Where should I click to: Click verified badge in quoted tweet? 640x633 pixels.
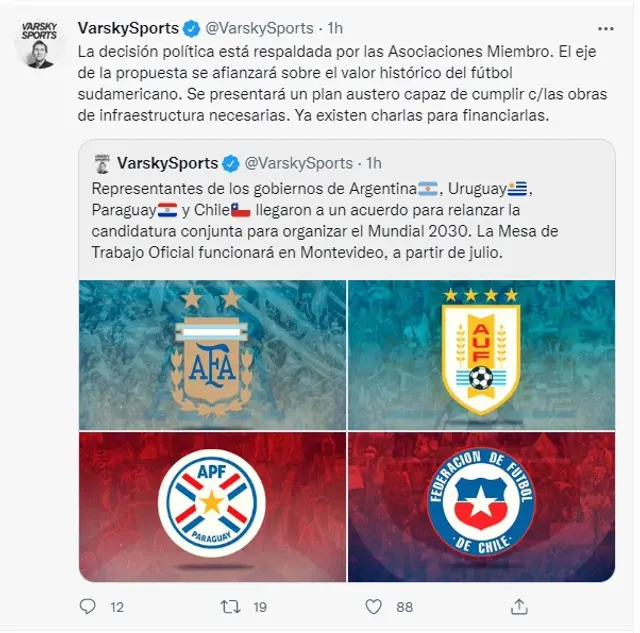pos(231,164)
